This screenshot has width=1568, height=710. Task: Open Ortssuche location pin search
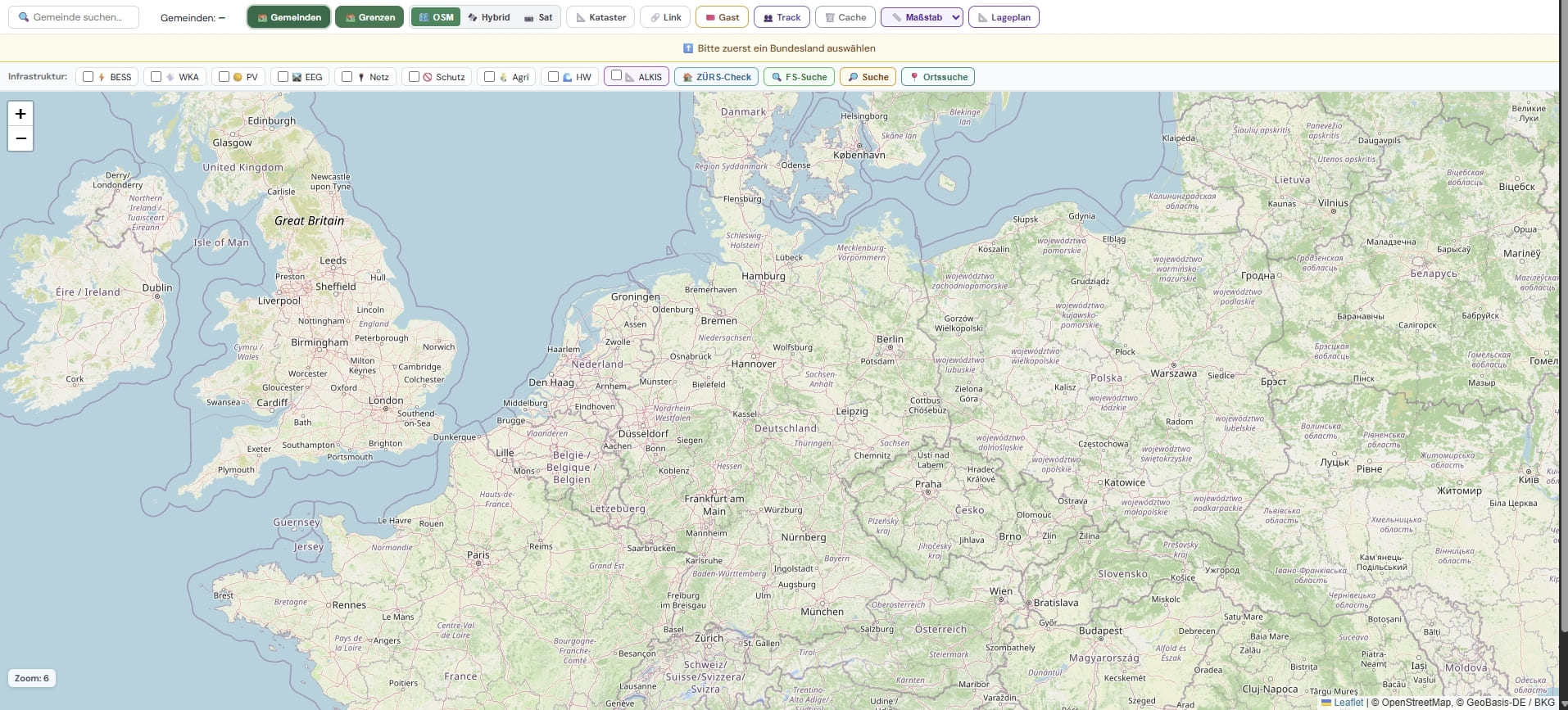[938, 77]
